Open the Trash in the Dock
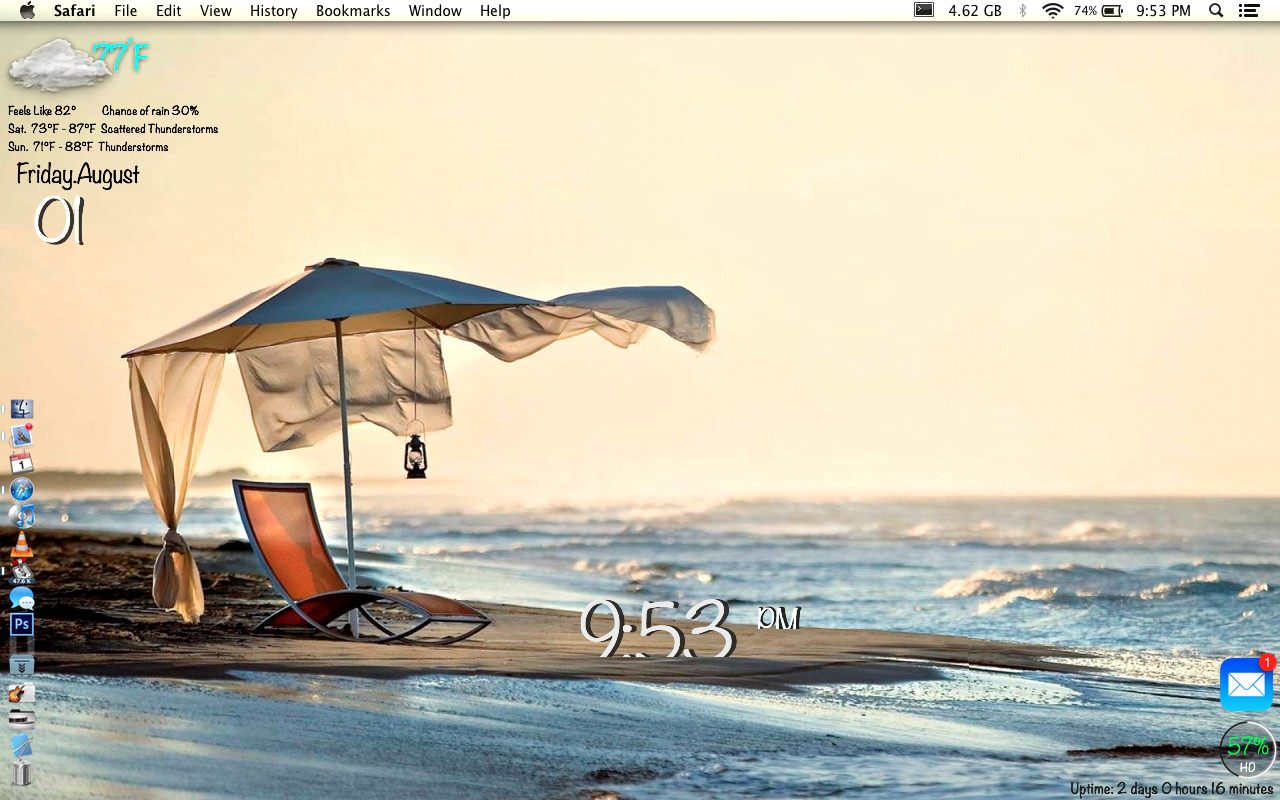The width and height of the screenshot is (1280, 800). pos(22,773)
